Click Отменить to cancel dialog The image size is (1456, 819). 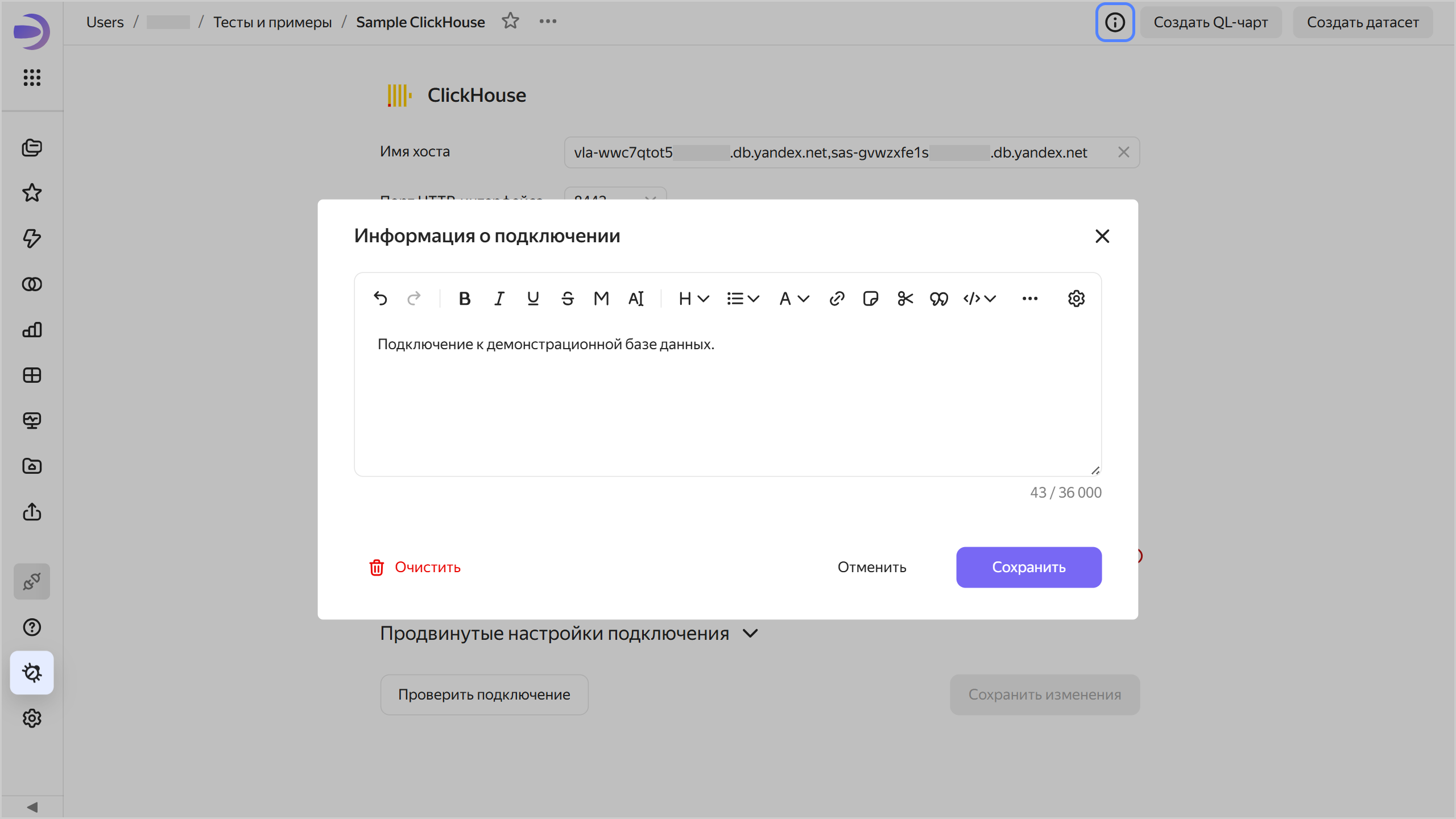871,567
